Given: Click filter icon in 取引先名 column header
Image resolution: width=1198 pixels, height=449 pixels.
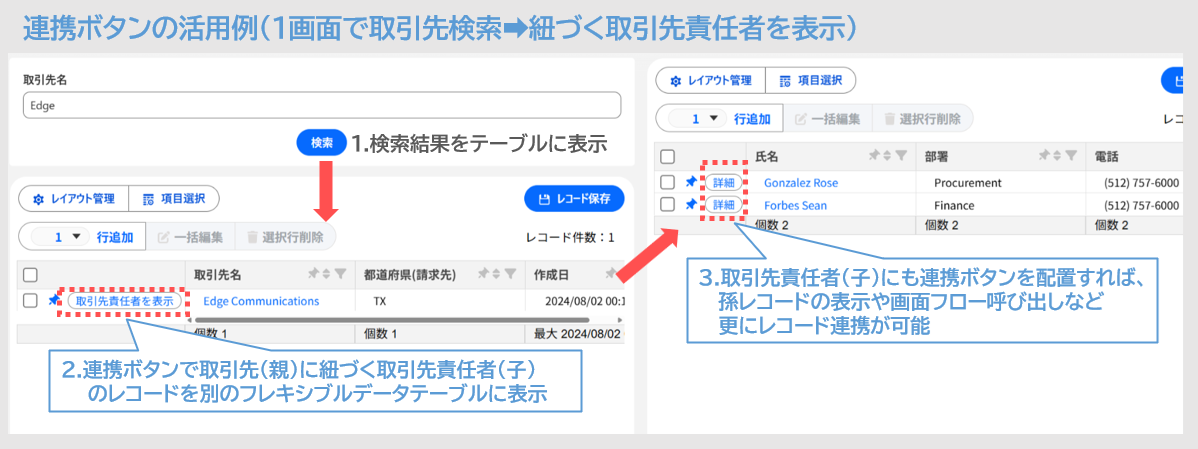Looking at the screenshot, I should point(342,273).
